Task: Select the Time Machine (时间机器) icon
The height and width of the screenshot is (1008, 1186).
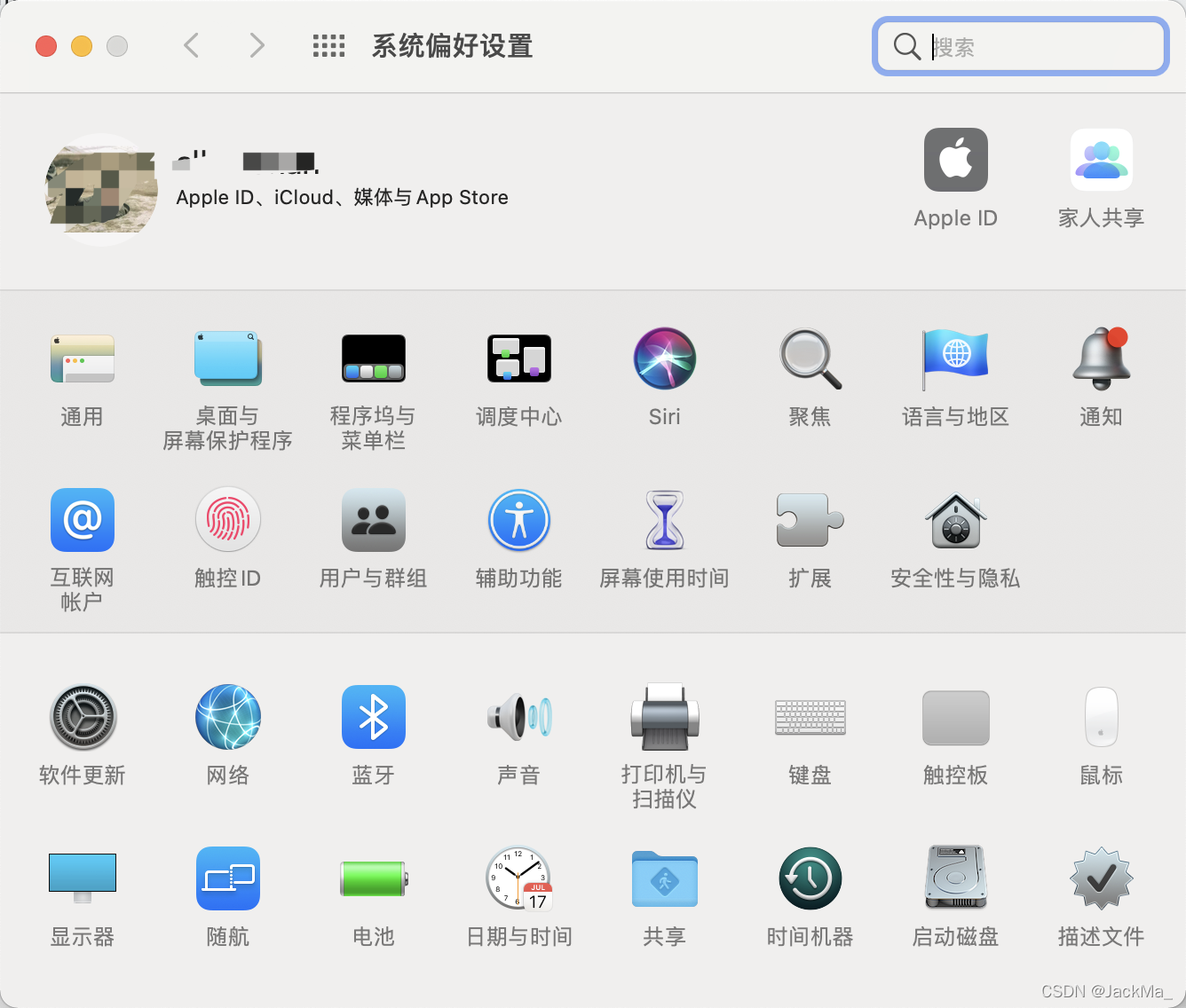Action: (x=810, y=878)
